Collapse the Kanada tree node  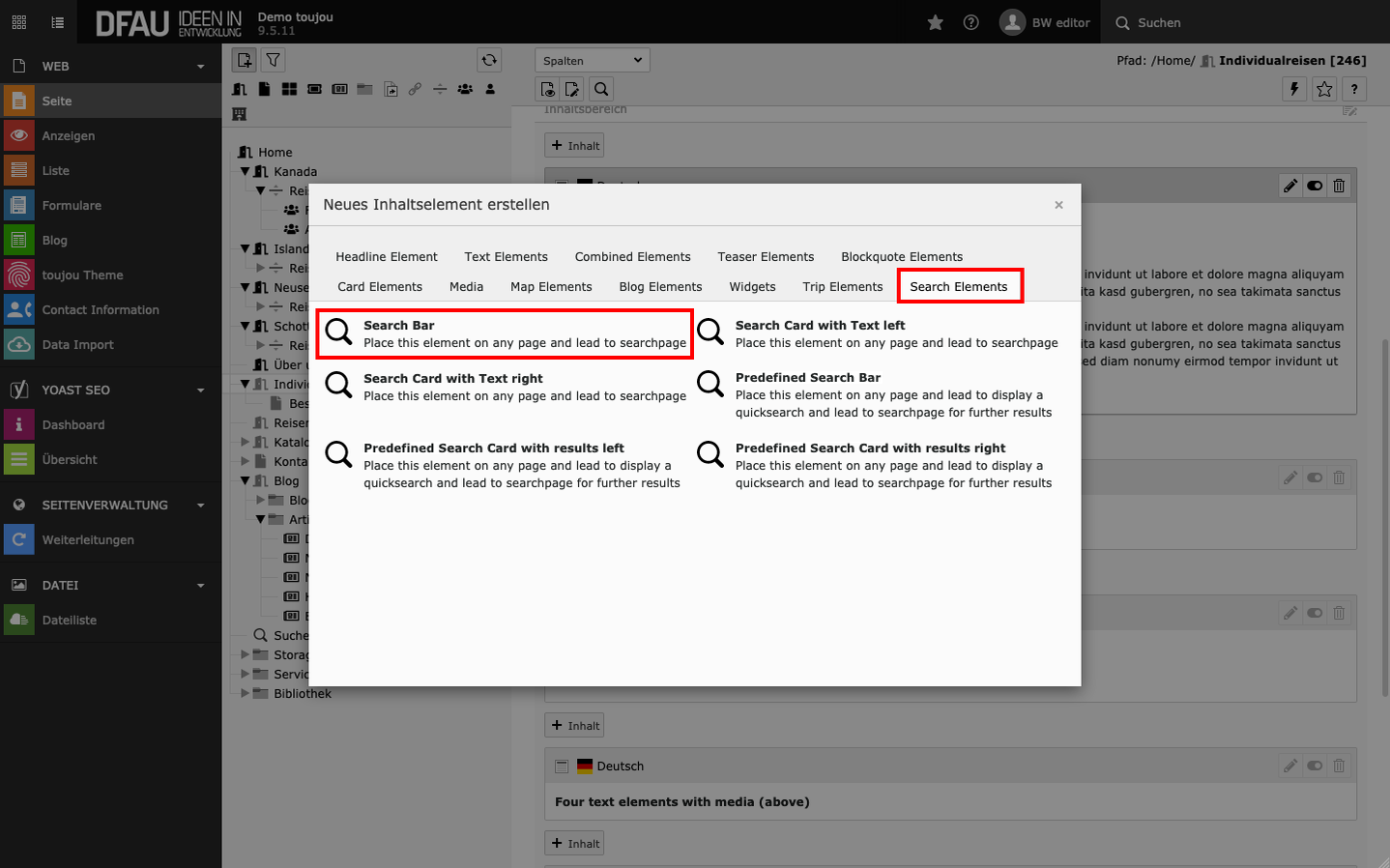(246, 172)
